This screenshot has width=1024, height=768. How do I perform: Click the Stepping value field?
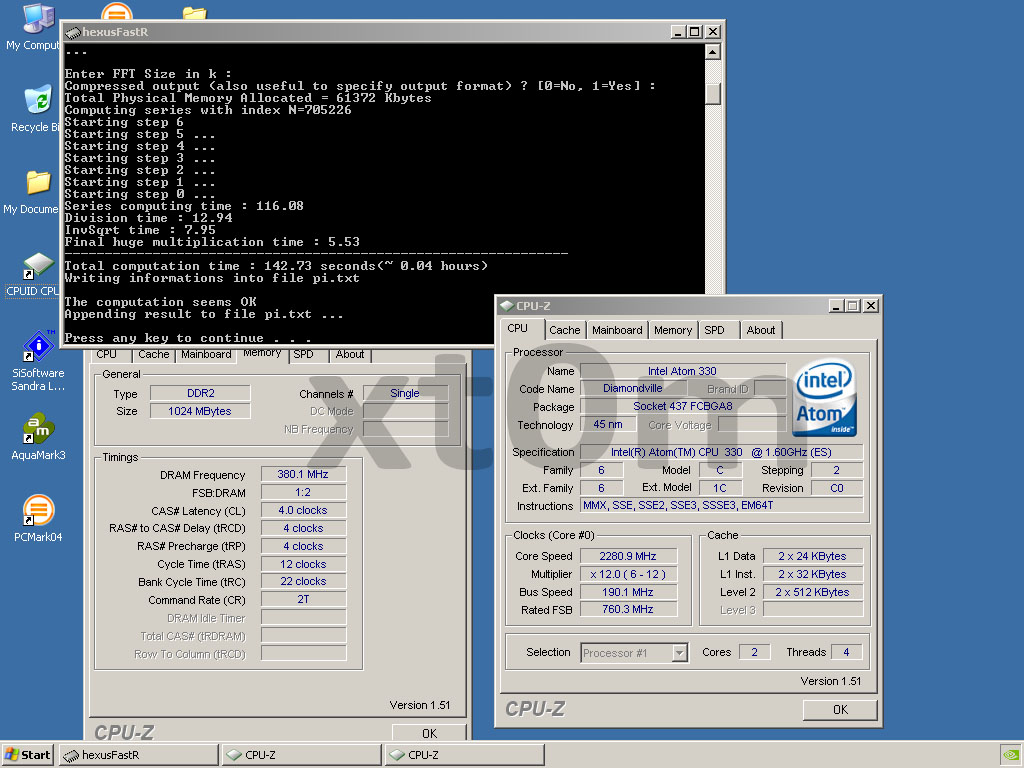click(837, 470)
